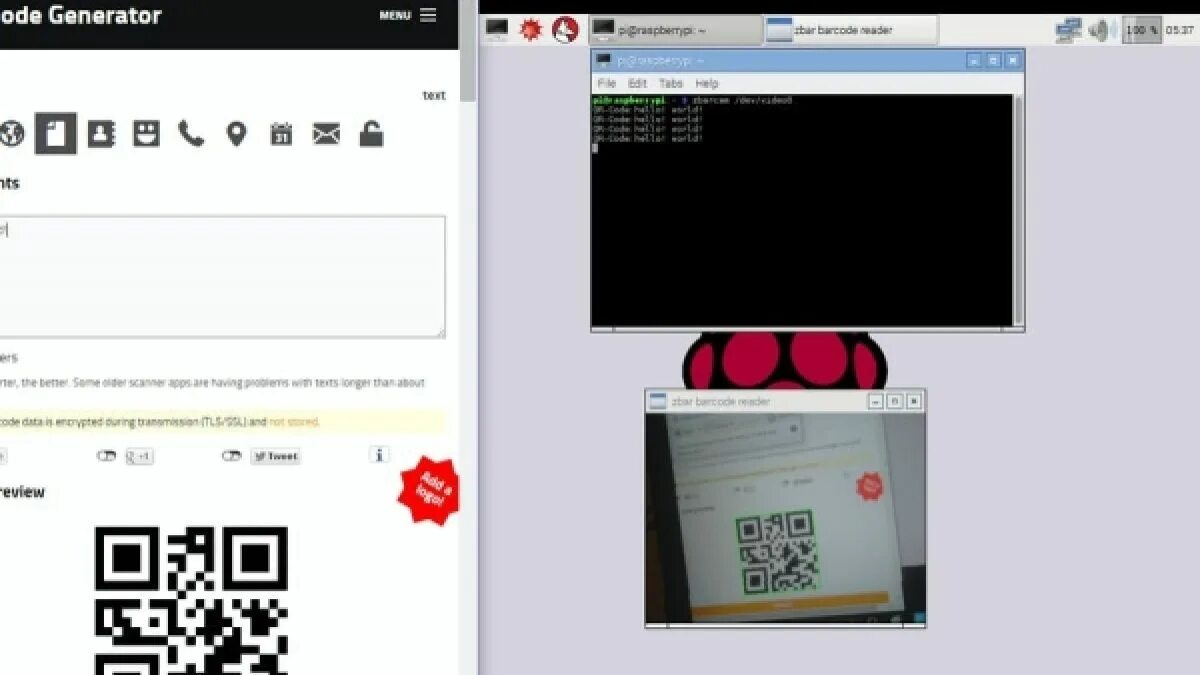
Task: Select the map location pin QR icon
Action: coord(236,134)
